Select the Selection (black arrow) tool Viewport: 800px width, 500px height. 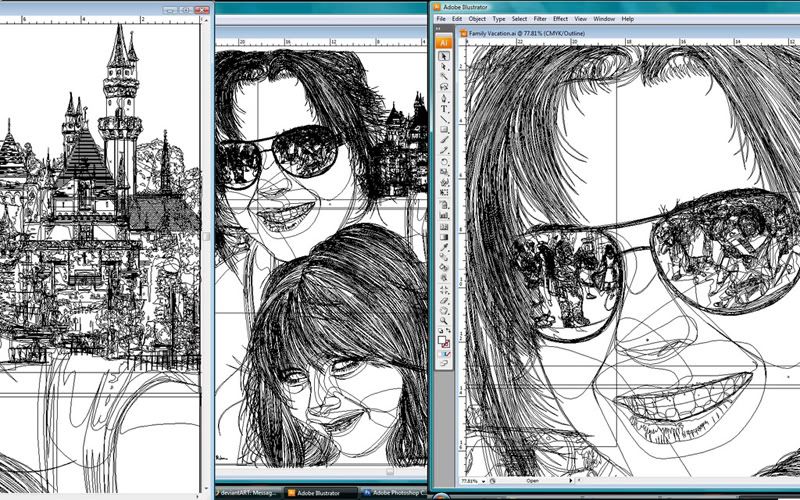point(443,56)
